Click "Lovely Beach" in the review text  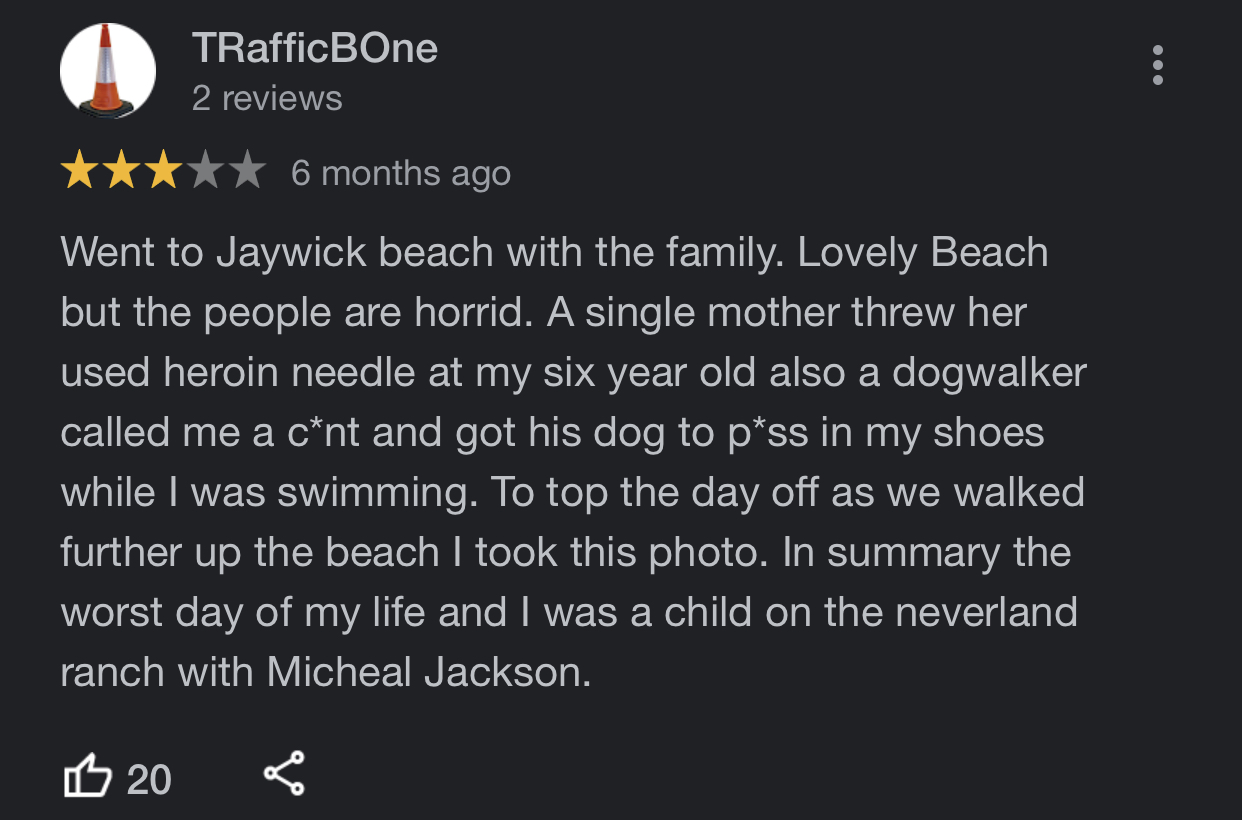coord(923,253)
